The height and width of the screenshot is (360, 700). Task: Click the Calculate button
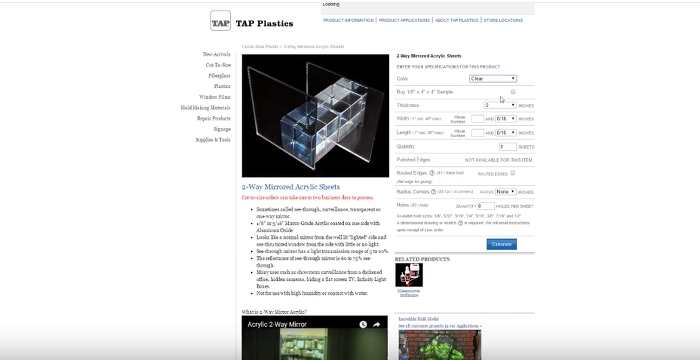502,244
